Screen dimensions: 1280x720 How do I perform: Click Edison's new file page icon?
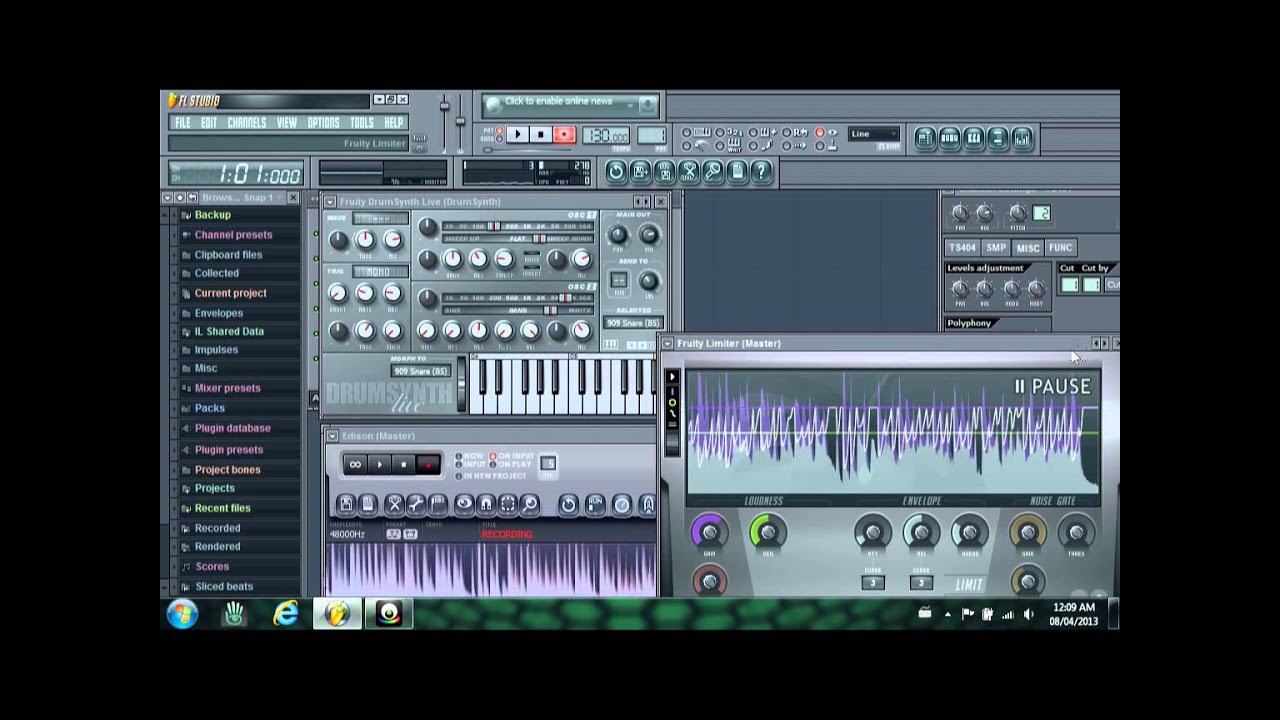point(368,505)
